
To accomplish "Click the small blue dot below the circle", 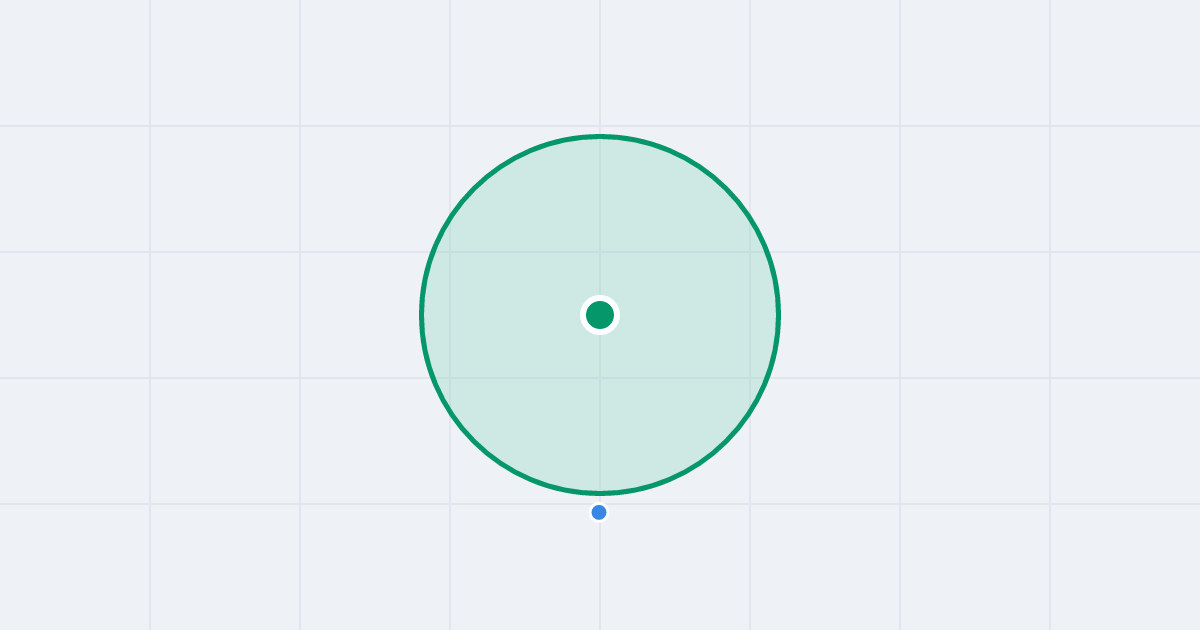I will pyautogui.click(x=599, y=512).
